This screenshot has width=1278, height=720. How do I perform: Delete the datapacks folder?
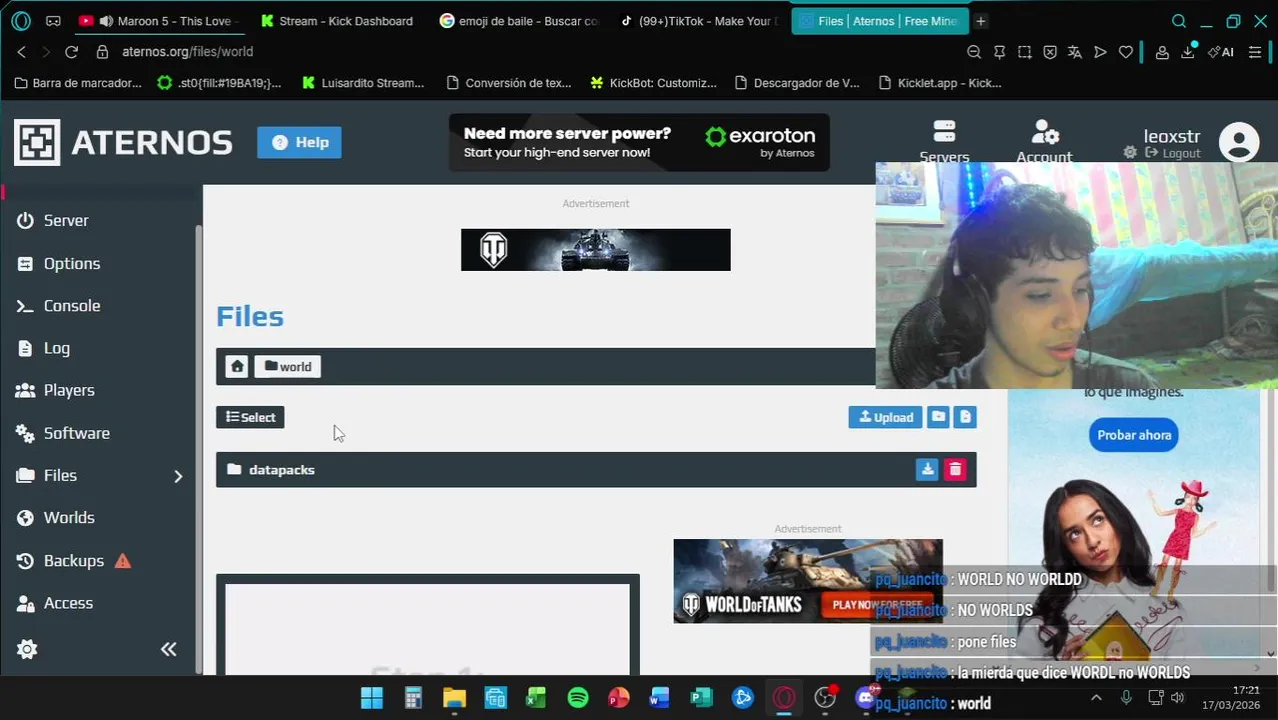pos(955,469)
